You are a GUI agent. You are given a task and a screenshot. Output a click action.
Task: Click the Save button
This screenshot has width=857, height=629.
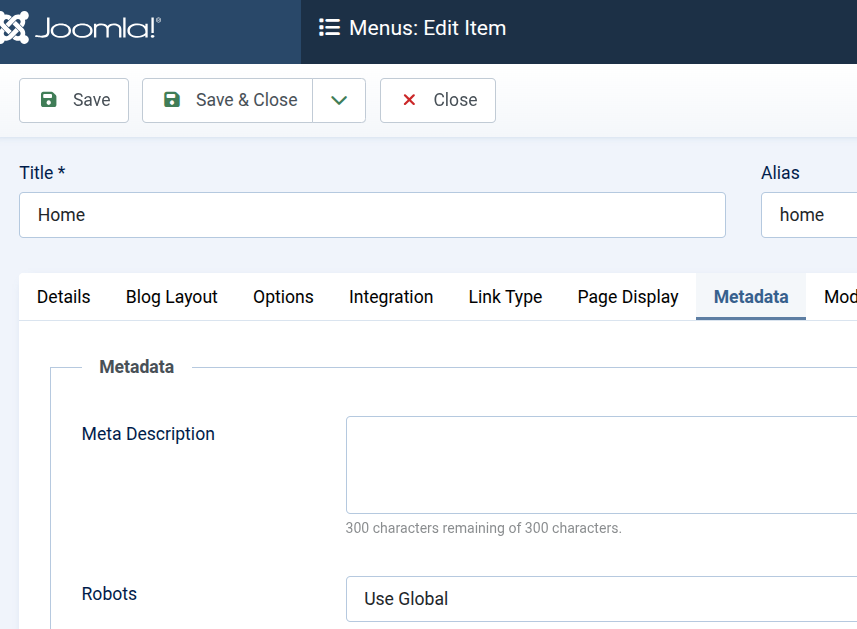(74, 100)
